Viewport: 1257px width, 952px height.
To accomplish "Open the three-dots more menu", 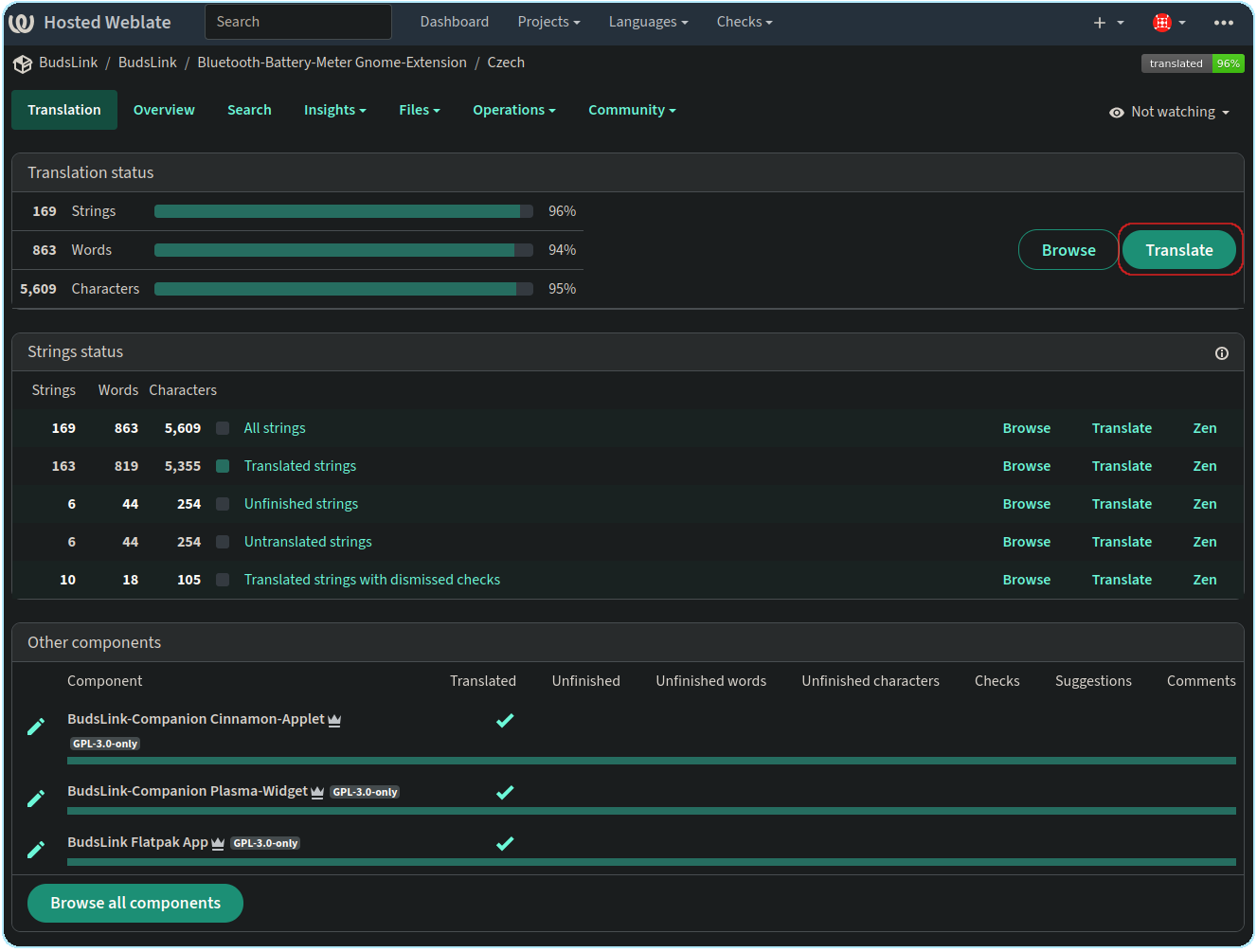I will pos(1224,23).
